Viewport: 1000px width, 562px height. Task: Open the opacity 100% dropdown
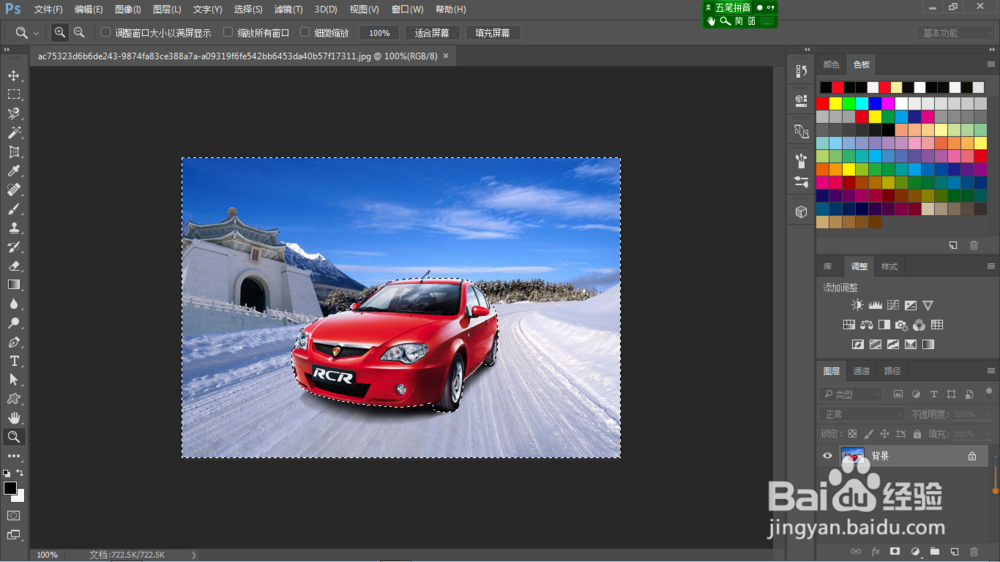click(989, 414)
